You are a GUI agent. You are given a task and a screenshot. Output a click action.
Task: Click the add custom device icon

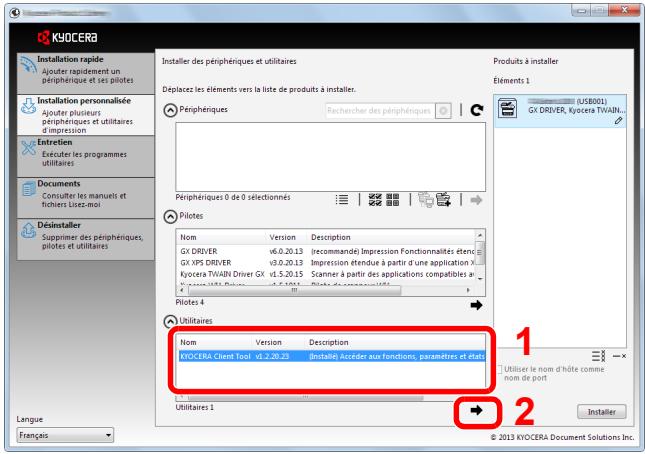(443, 200)
